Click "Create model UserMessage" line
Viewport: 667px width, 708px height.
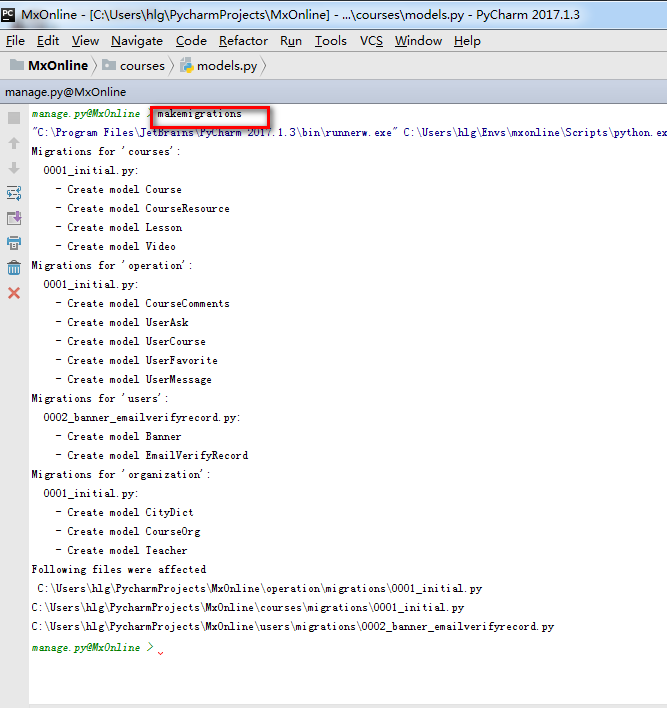134,379
